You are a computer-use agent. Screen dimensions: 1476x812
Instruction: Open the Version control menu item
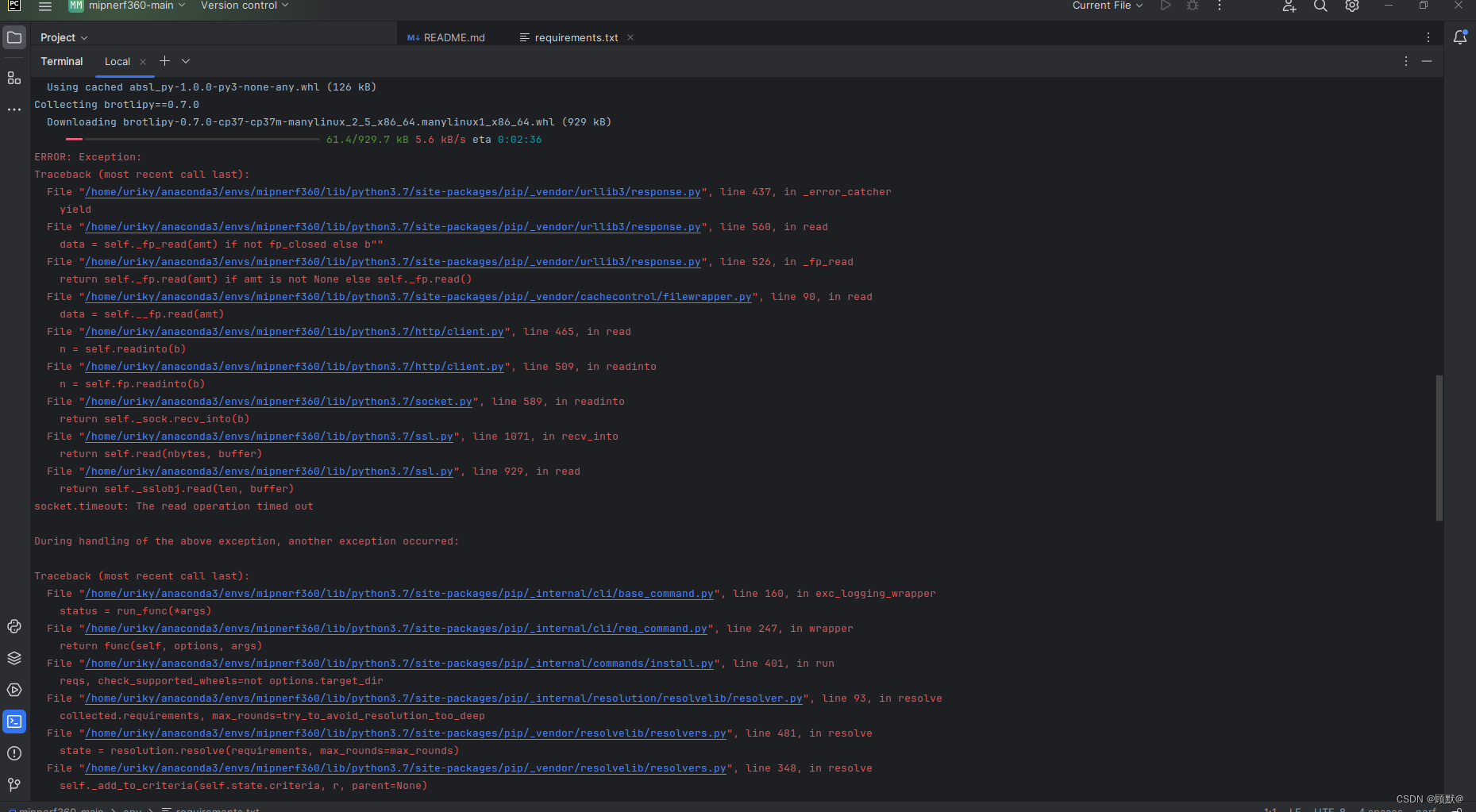click(x=240, y=6)
